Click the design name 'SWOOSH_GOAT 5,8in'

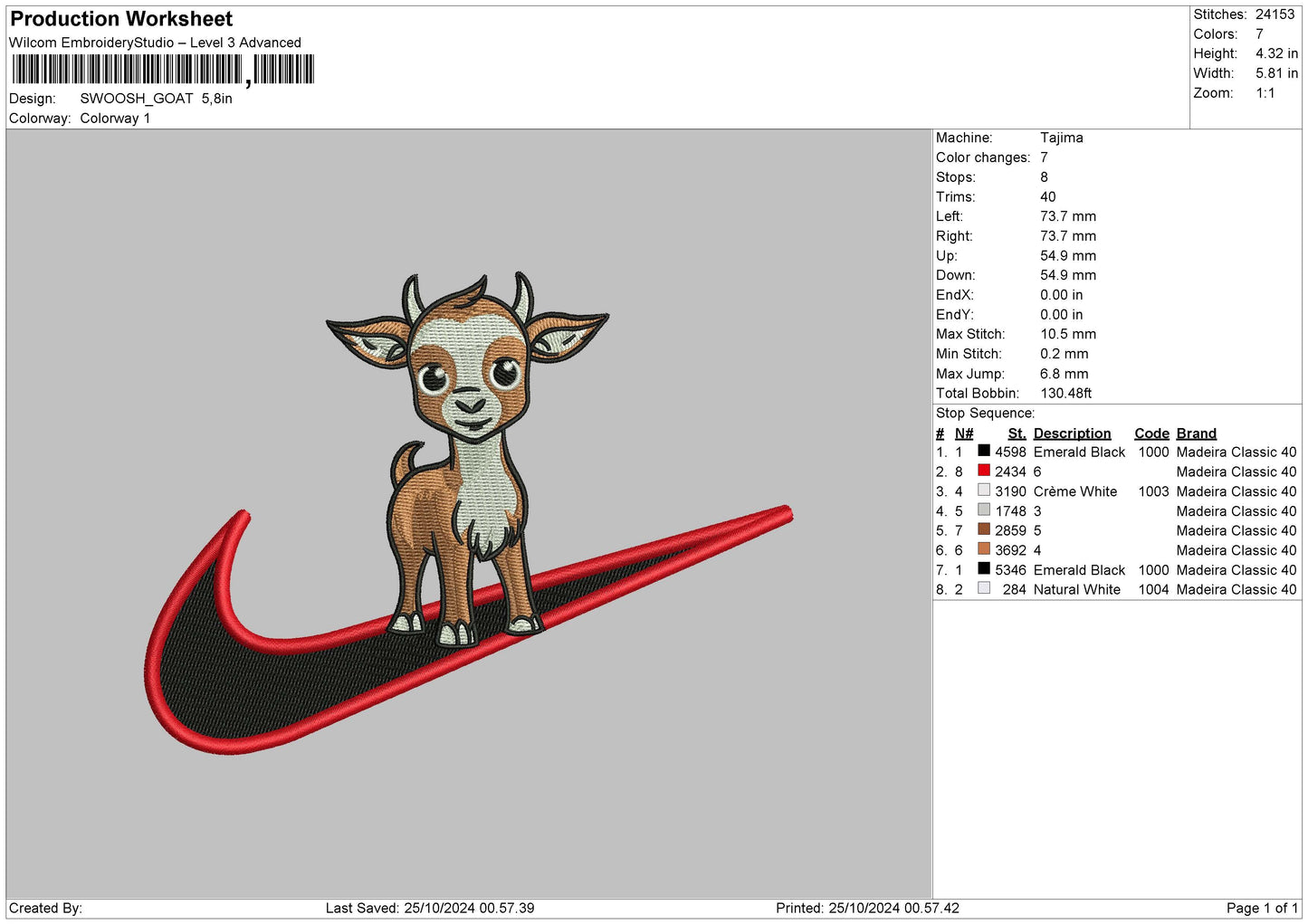click(x=156, y=99)
